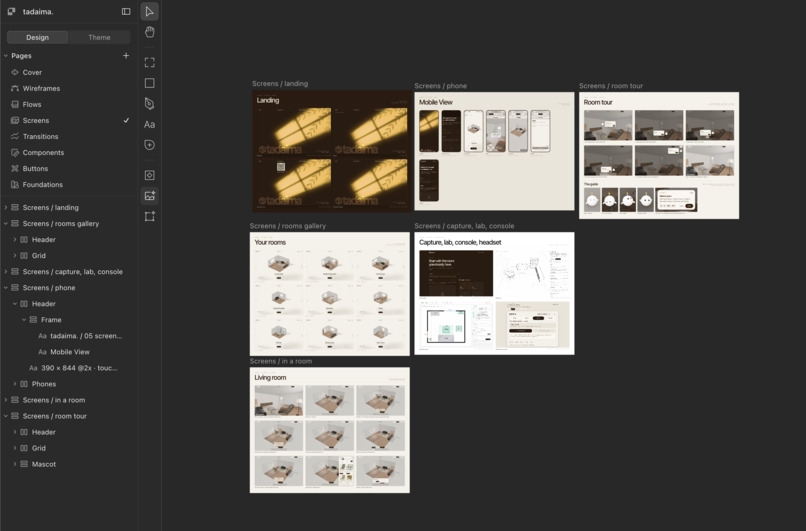Image resolution: width=806 pixels, height=531 pixels.
Task: Switch to the Theme tab
Action: (99, 38)
